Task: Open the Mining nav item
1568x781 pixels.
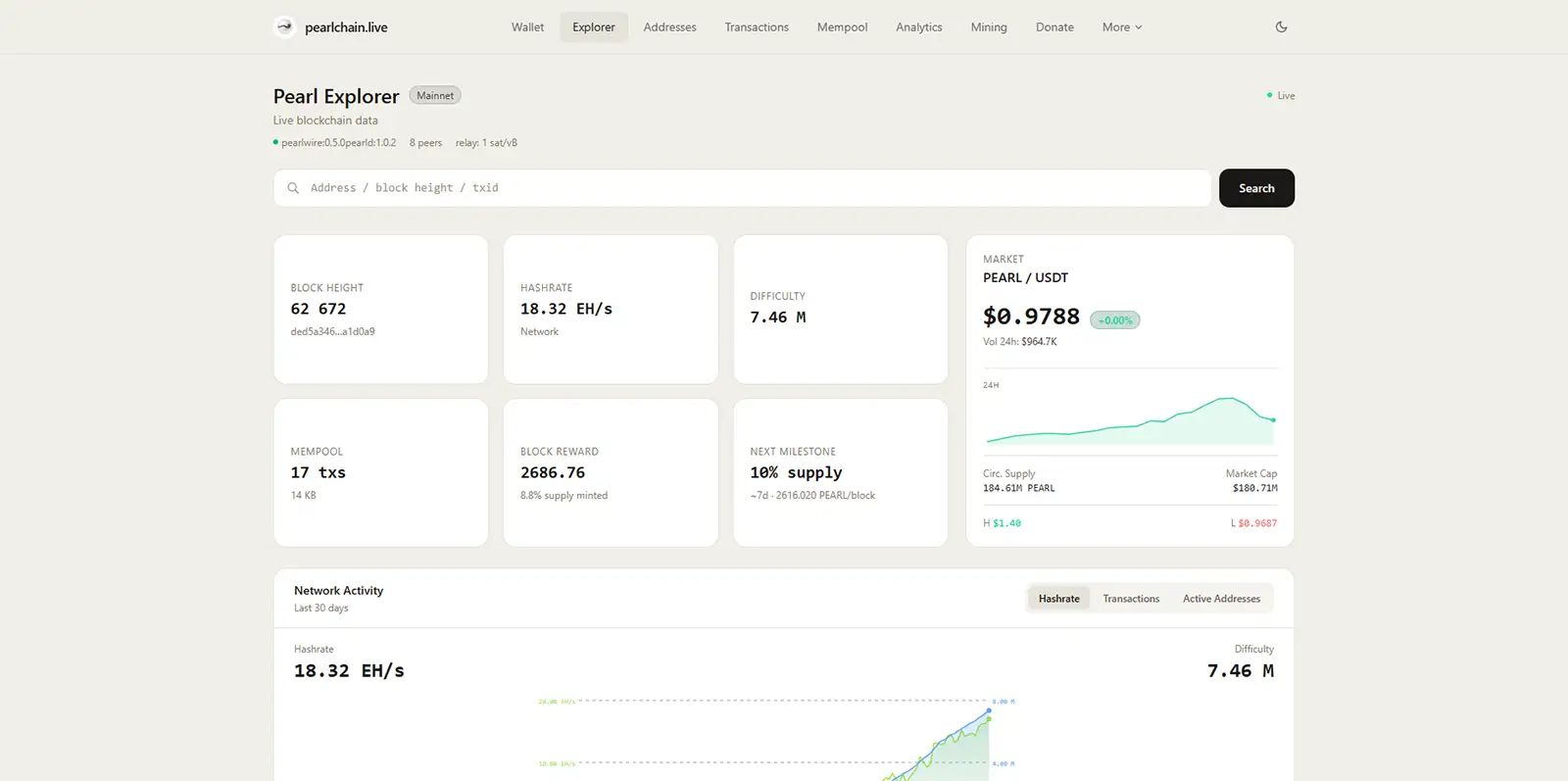Action: pos(989,27)
